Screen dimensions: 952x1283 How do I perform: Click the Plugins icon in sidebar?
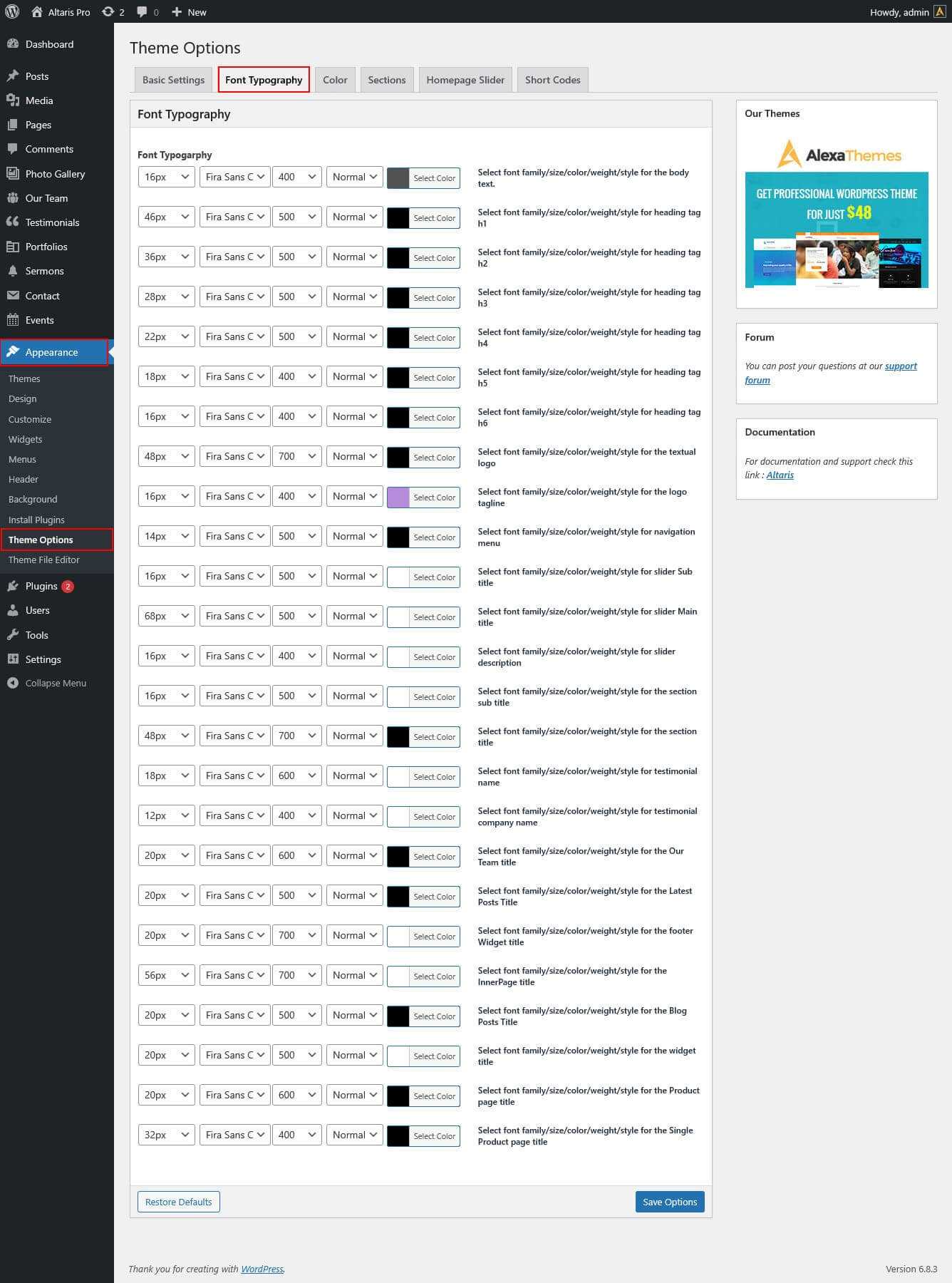point(12,586)
